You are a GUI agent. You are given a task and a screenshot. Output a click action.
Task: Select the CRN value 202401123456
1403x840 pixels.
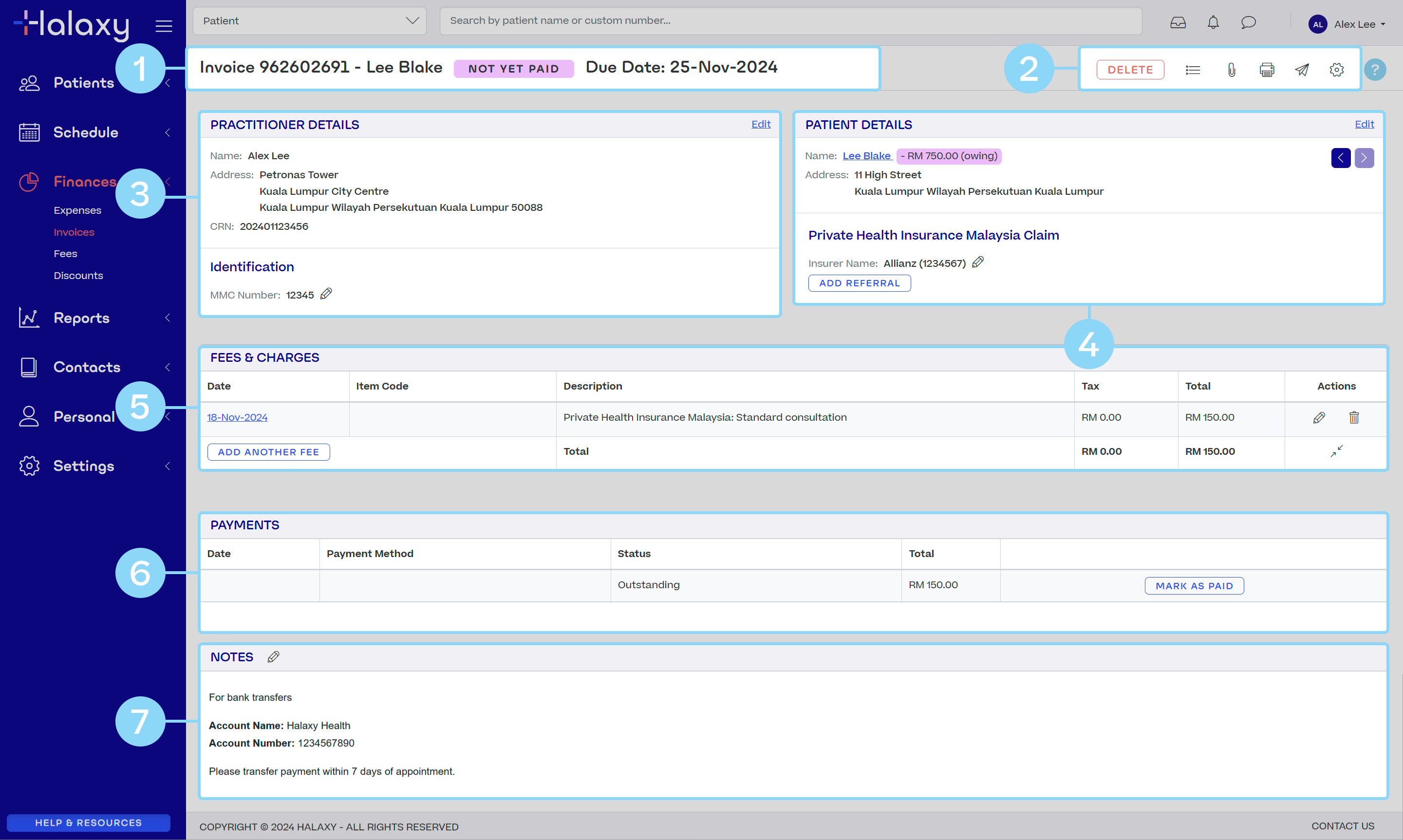[274, 226]
